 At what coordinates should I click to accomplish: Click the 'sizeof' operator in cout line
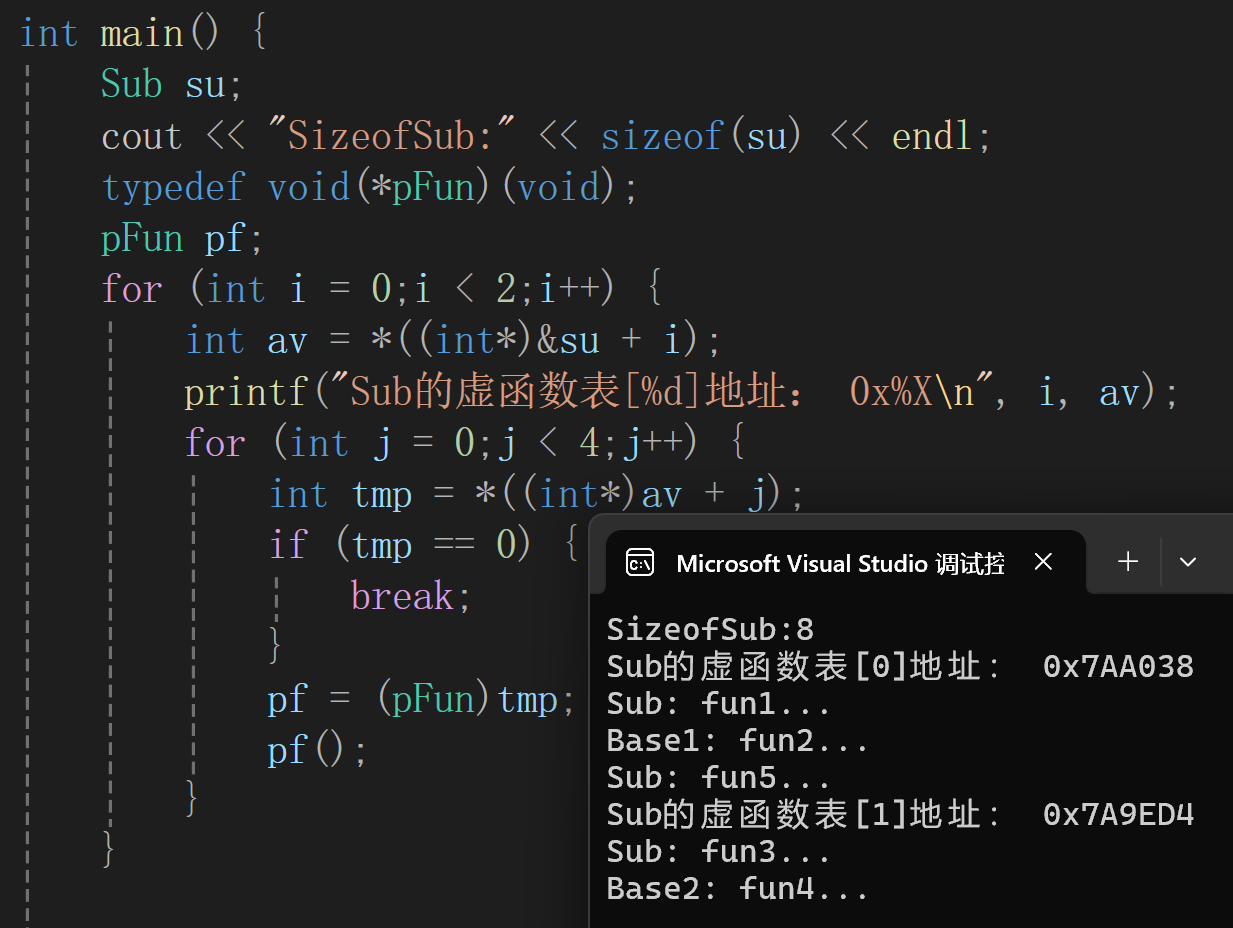coord(661,135)
